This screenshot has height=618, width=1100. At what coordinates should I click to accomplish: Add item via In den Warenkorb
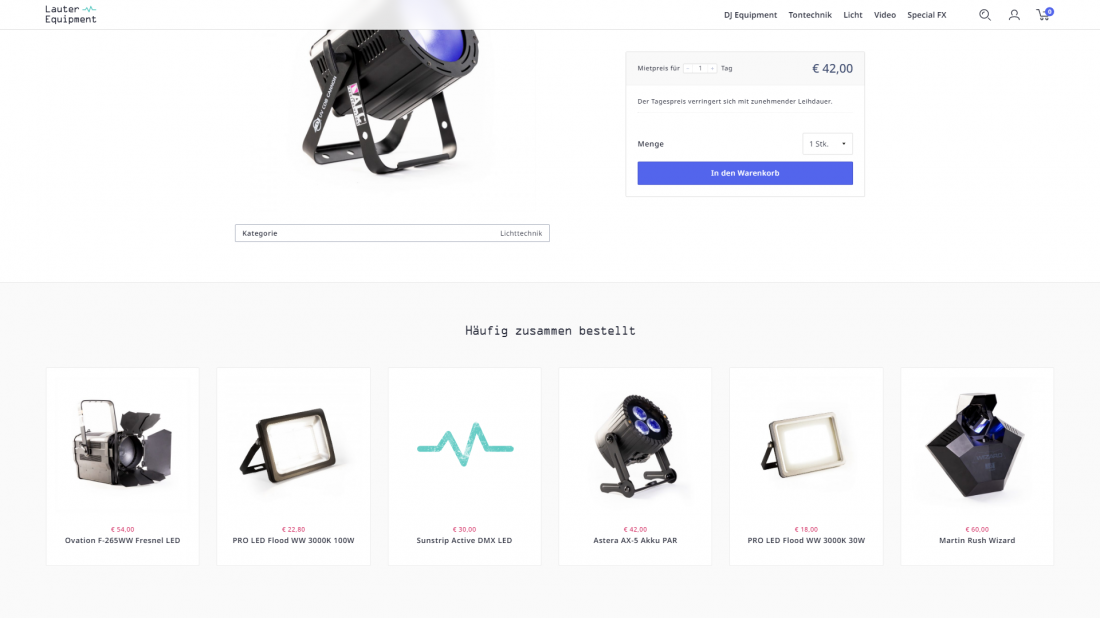click(745, 173)
